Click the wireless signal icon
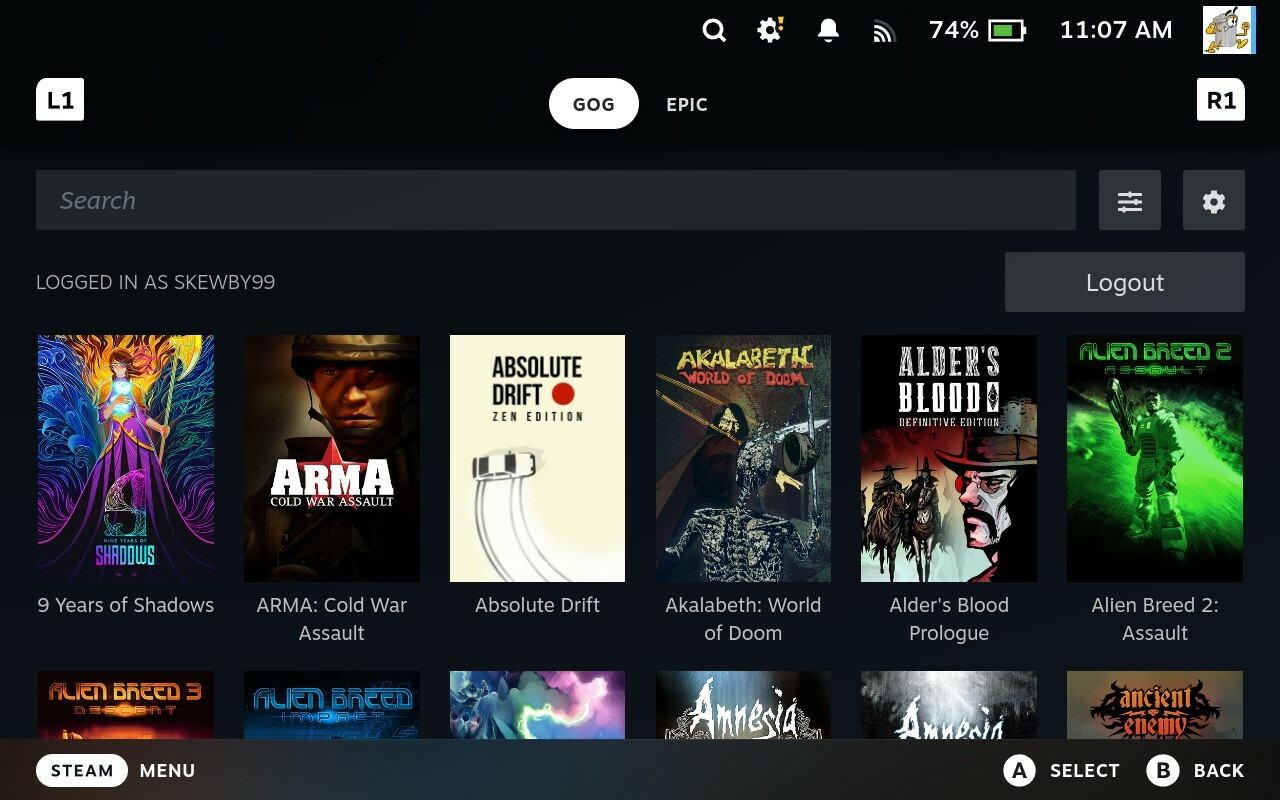The height and width of the screenshot is (800, 1280). click(x=884, y=30)
